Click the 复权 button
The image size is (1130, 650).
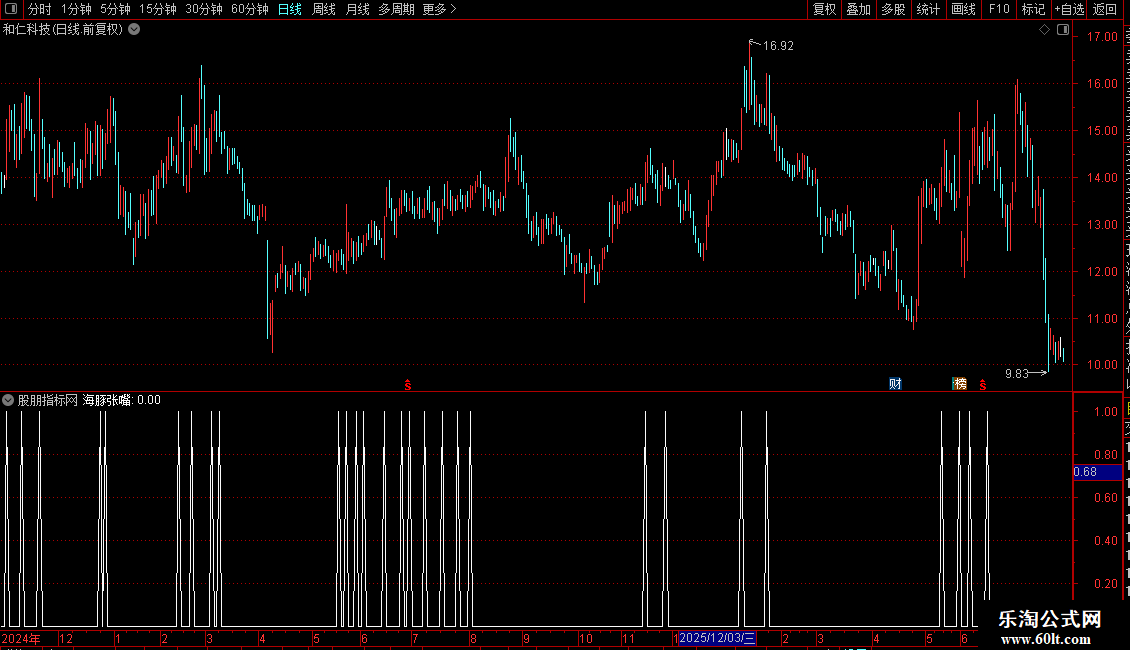coord(824,9)
